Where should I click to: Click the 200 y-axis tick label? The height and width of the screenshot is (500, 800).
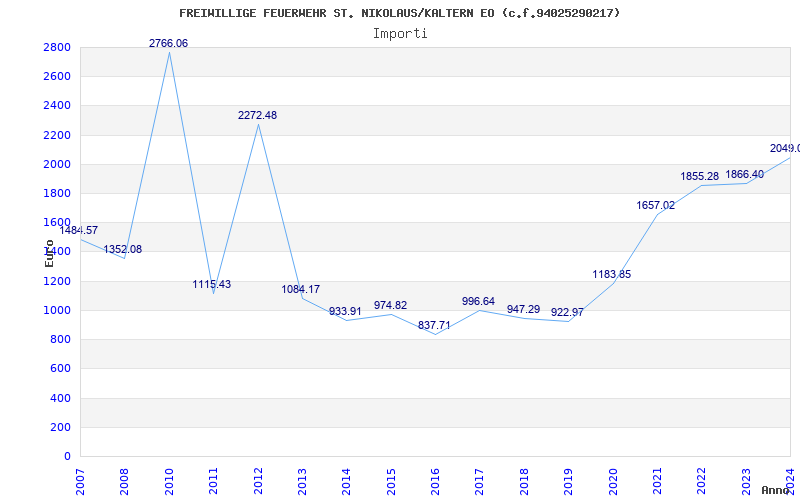point(63,427)
